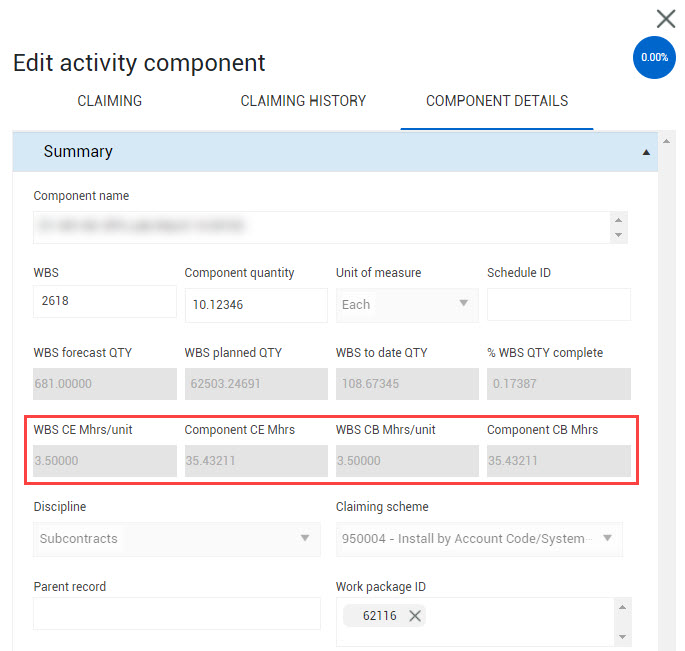Close the Edit activity component dialog
The width and height of the screenshot is (685, 651).
click(x=665, y=18)
